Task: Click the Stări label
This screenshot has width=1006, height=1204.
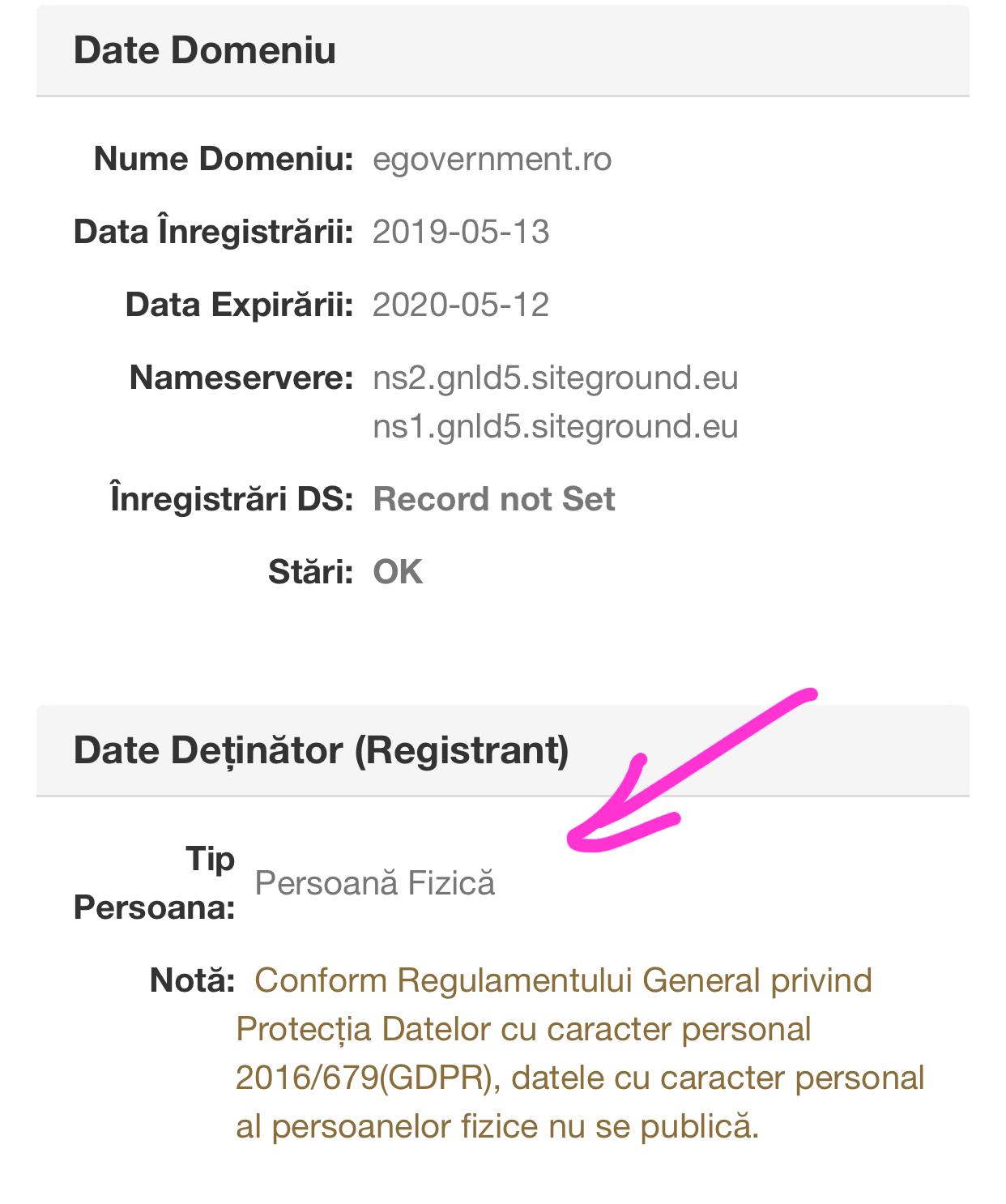Action: (x=311, y=572)
